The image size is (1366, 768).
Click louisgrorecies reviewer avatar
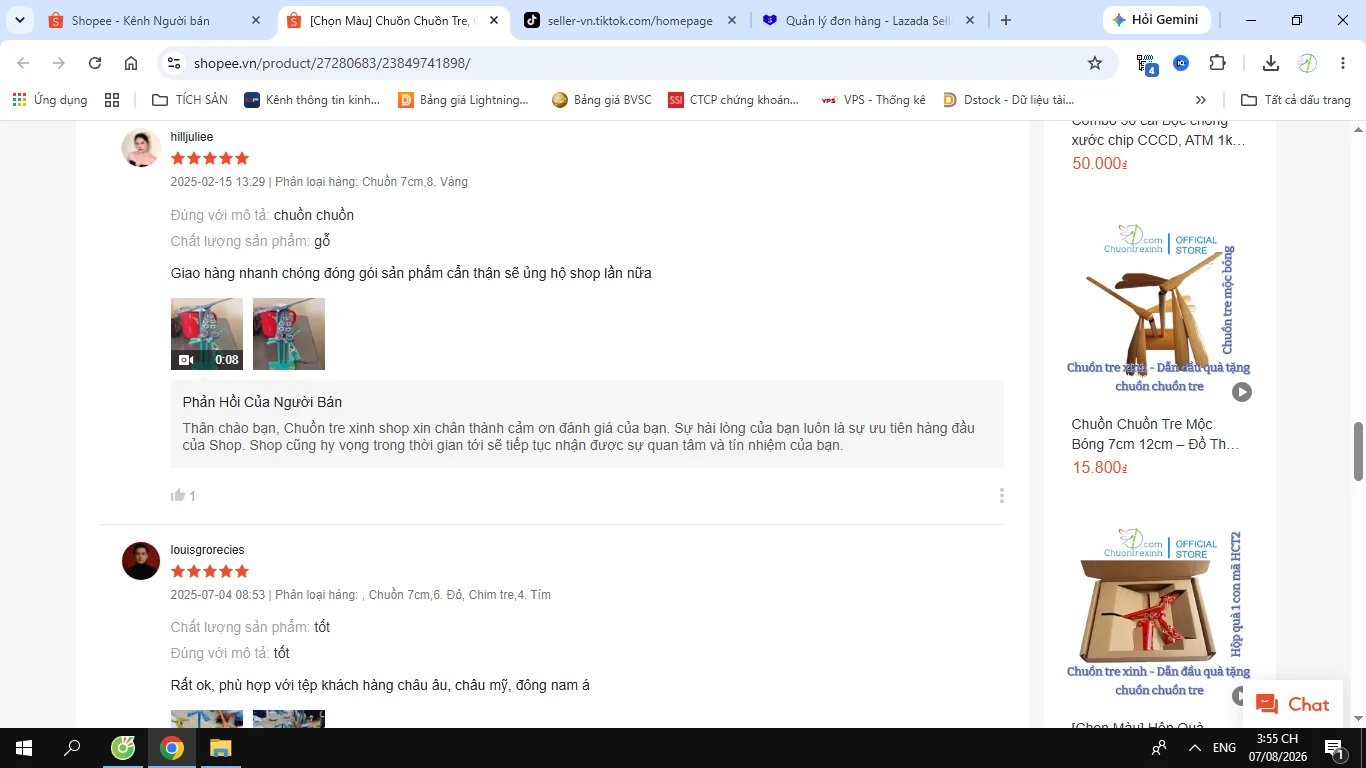coord(141,561)
